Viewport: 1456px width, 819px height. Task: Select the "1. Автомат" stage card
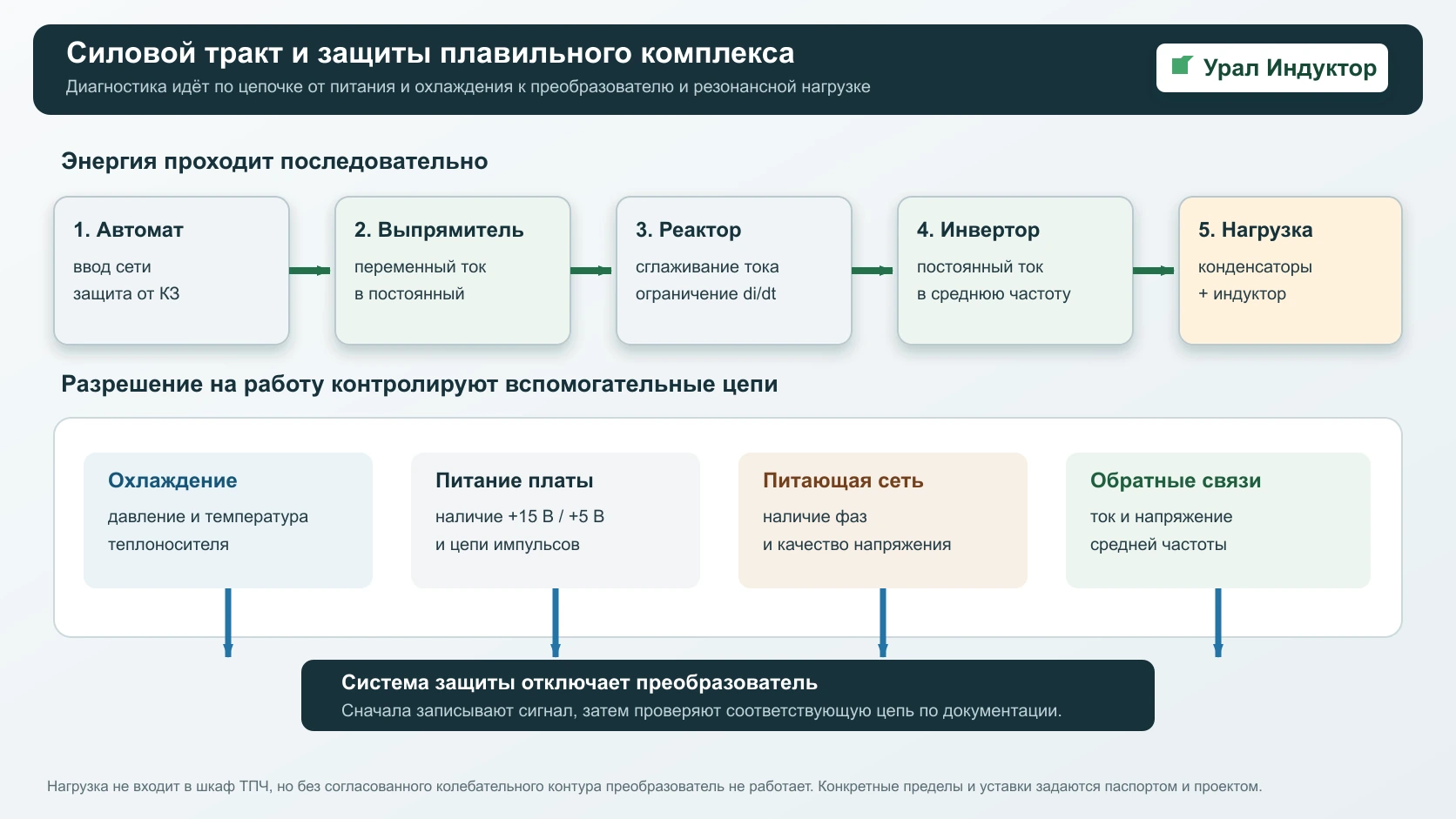pos(172,271)
